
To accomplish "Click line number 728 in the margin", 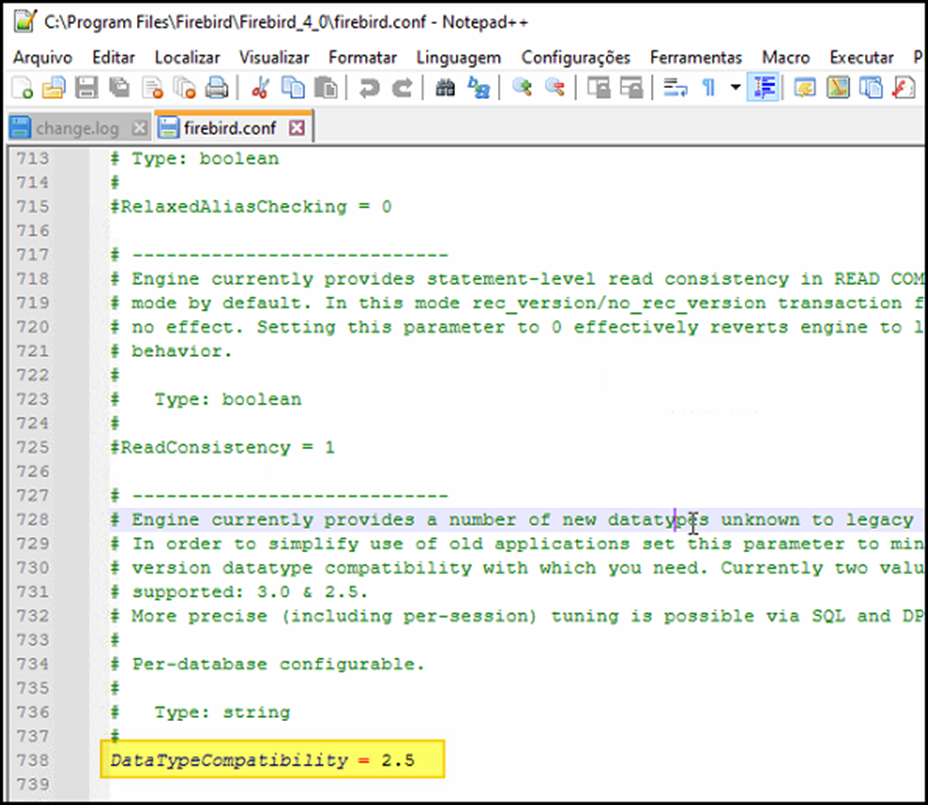I will (33, 520).
